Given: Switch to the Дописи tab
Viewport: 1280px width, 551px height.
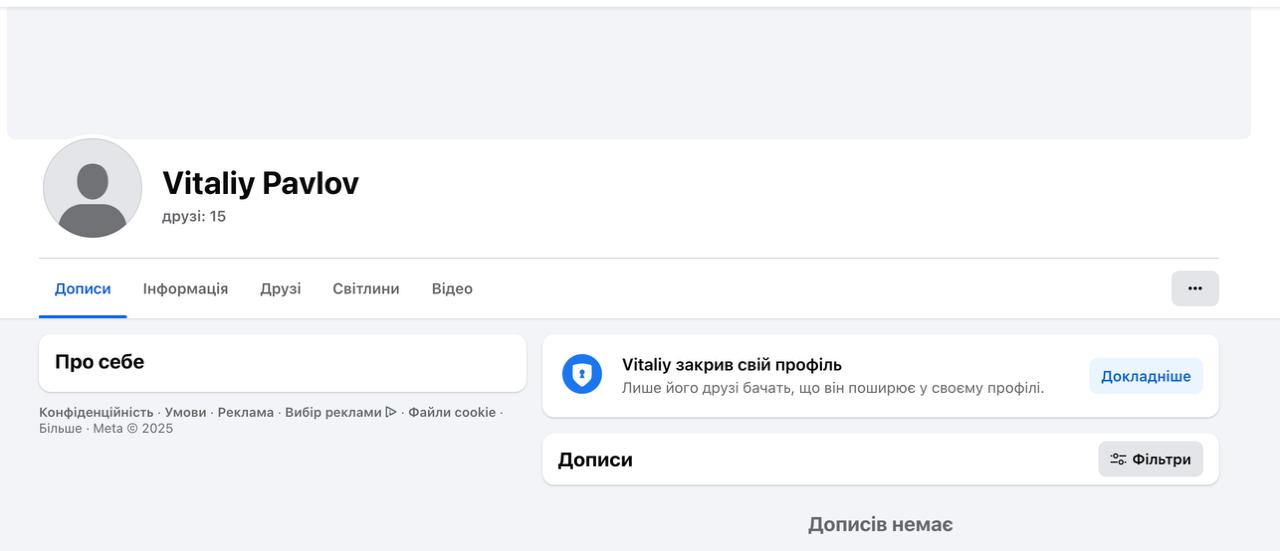Looking at the screenshot, I should [83, 288].
